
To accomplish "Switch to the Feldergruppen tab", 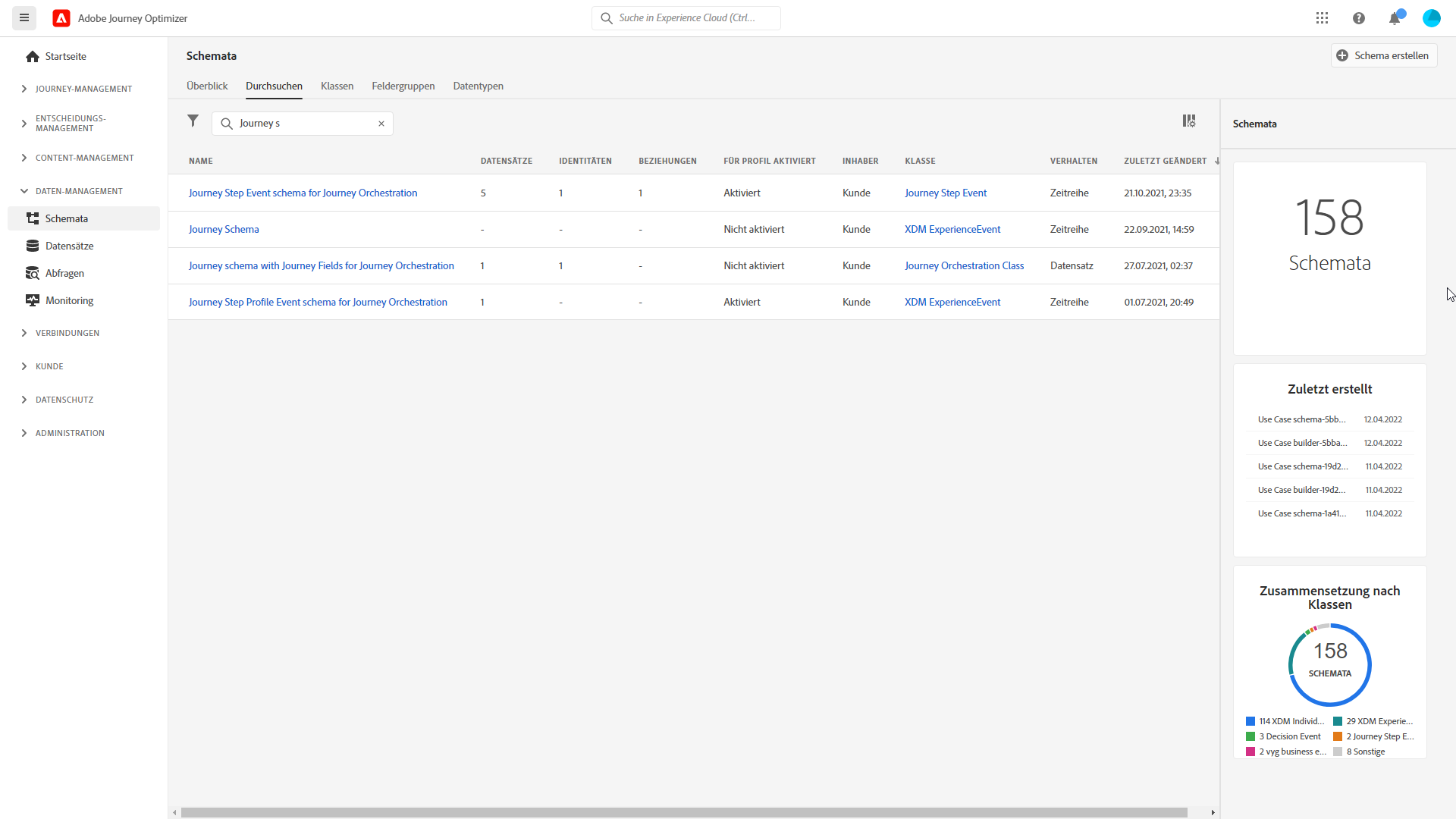I will click(x=403, y=86).
